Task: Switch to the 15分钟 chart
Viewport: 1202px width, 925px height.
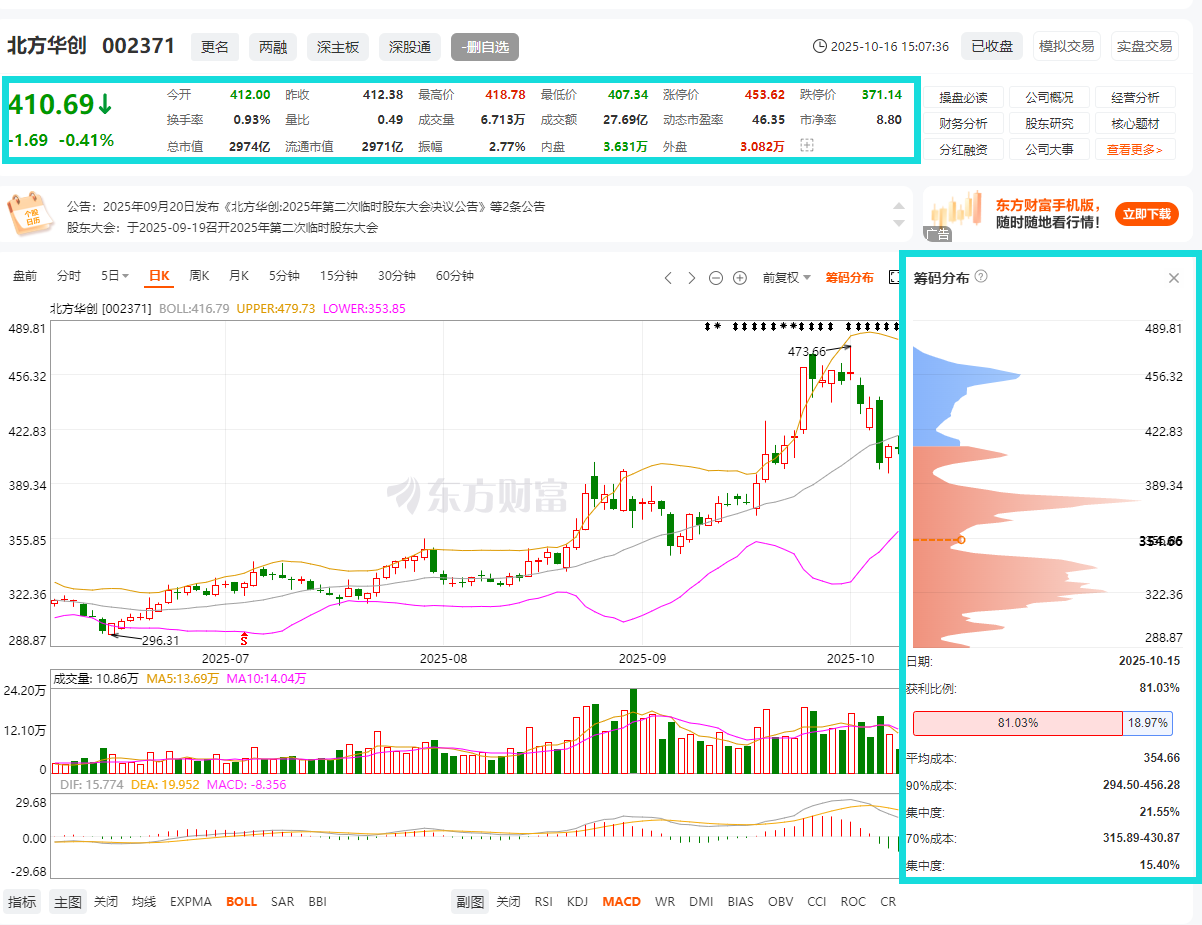Action: point(339,276)
